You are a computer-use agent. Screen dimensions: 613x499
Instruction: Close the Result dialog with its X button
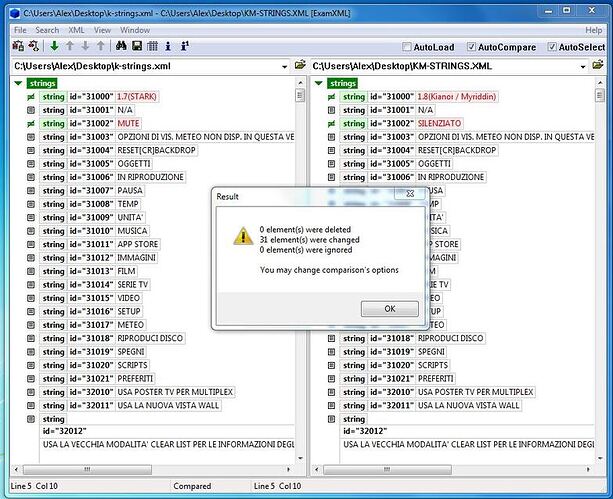tap(410, 193)
